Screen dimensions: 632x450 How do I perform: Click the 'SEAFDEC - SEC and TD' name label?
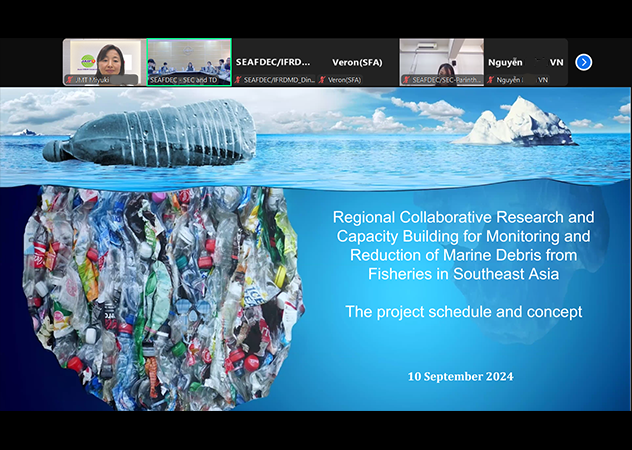[184, 80]
